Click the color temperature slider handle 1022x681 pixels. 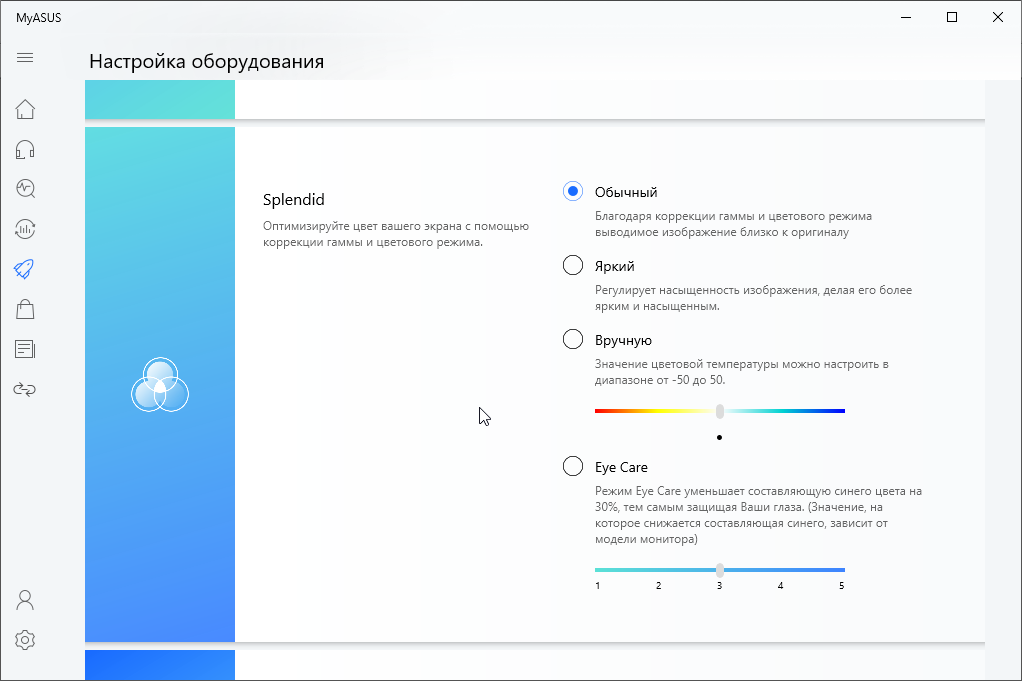coord(720,411)
